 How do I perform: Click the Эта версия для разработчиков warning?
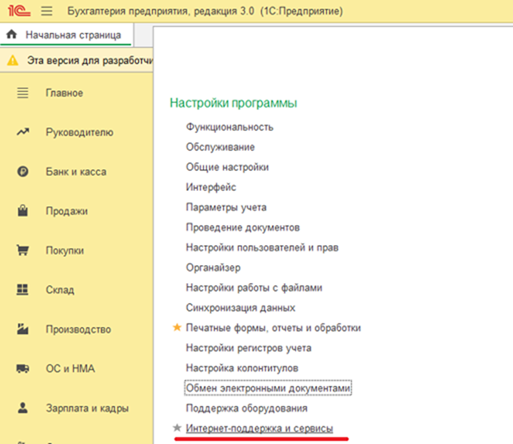point(90,60)
